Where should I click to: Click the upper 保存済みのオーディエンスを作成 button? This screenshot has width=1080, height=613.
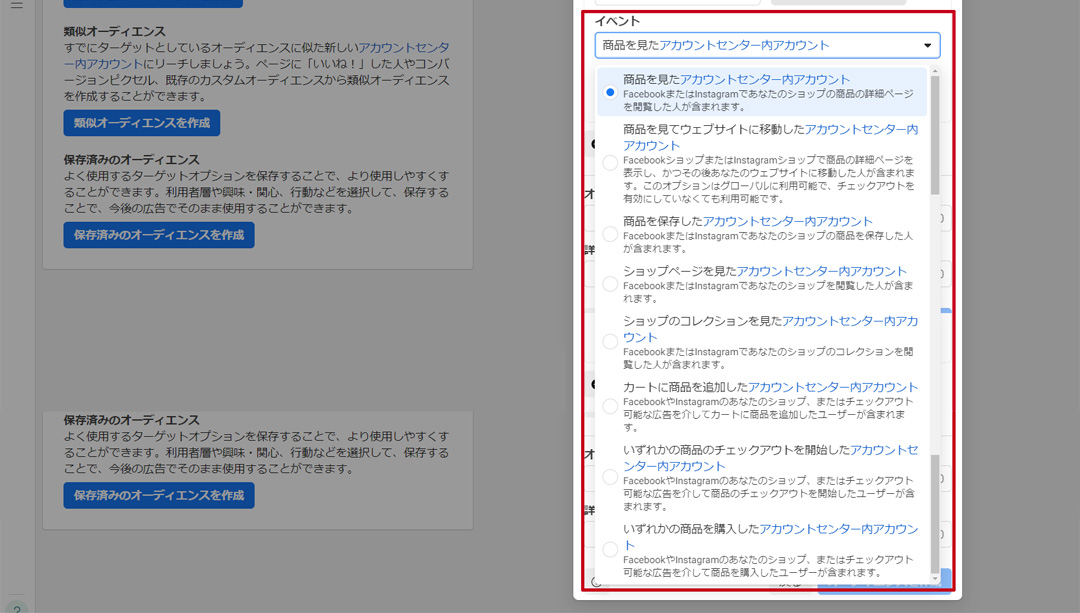tap(159, 235)
